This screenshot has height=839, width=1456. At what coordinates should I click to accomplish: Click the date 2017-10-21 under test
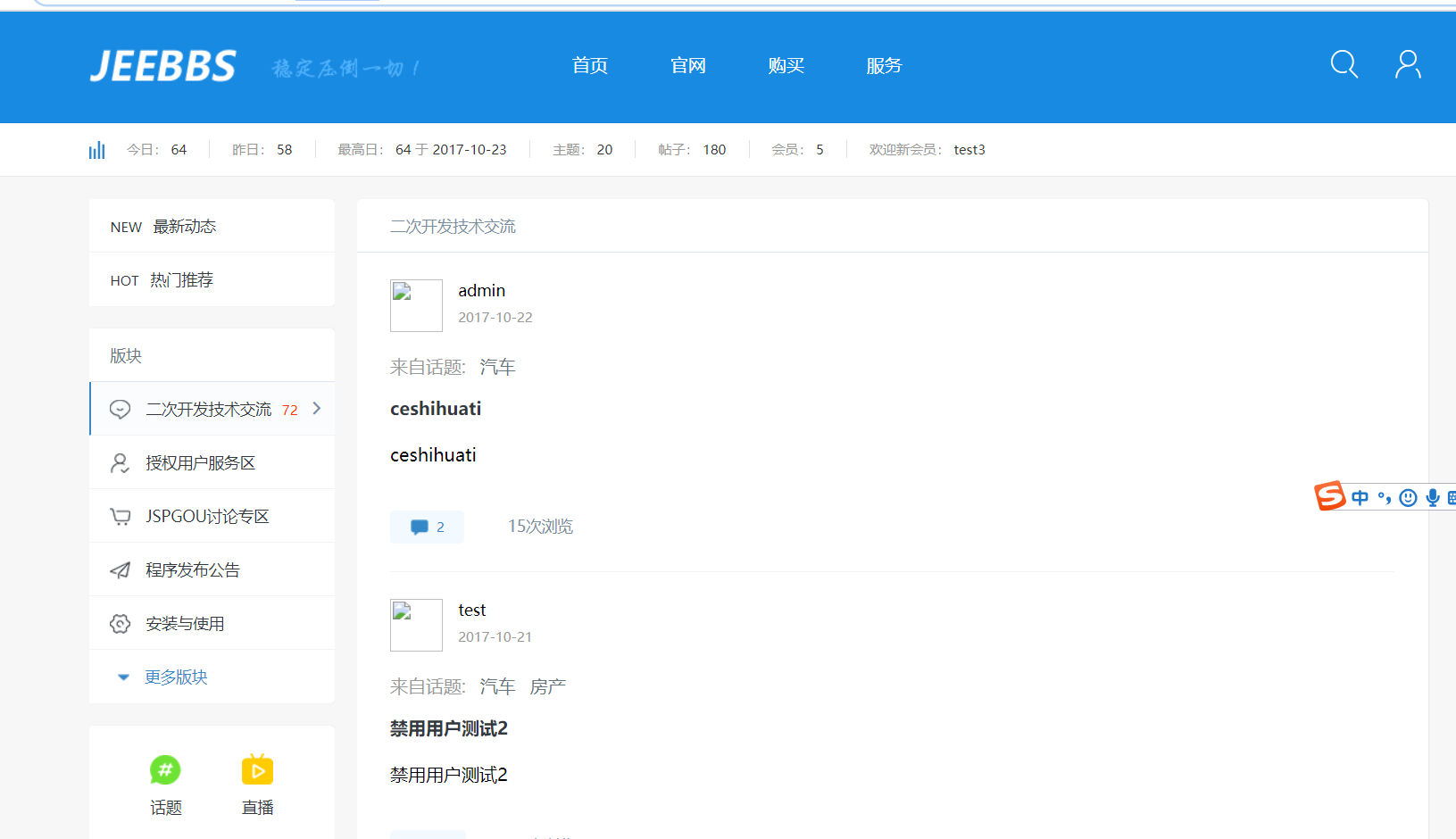495,637
